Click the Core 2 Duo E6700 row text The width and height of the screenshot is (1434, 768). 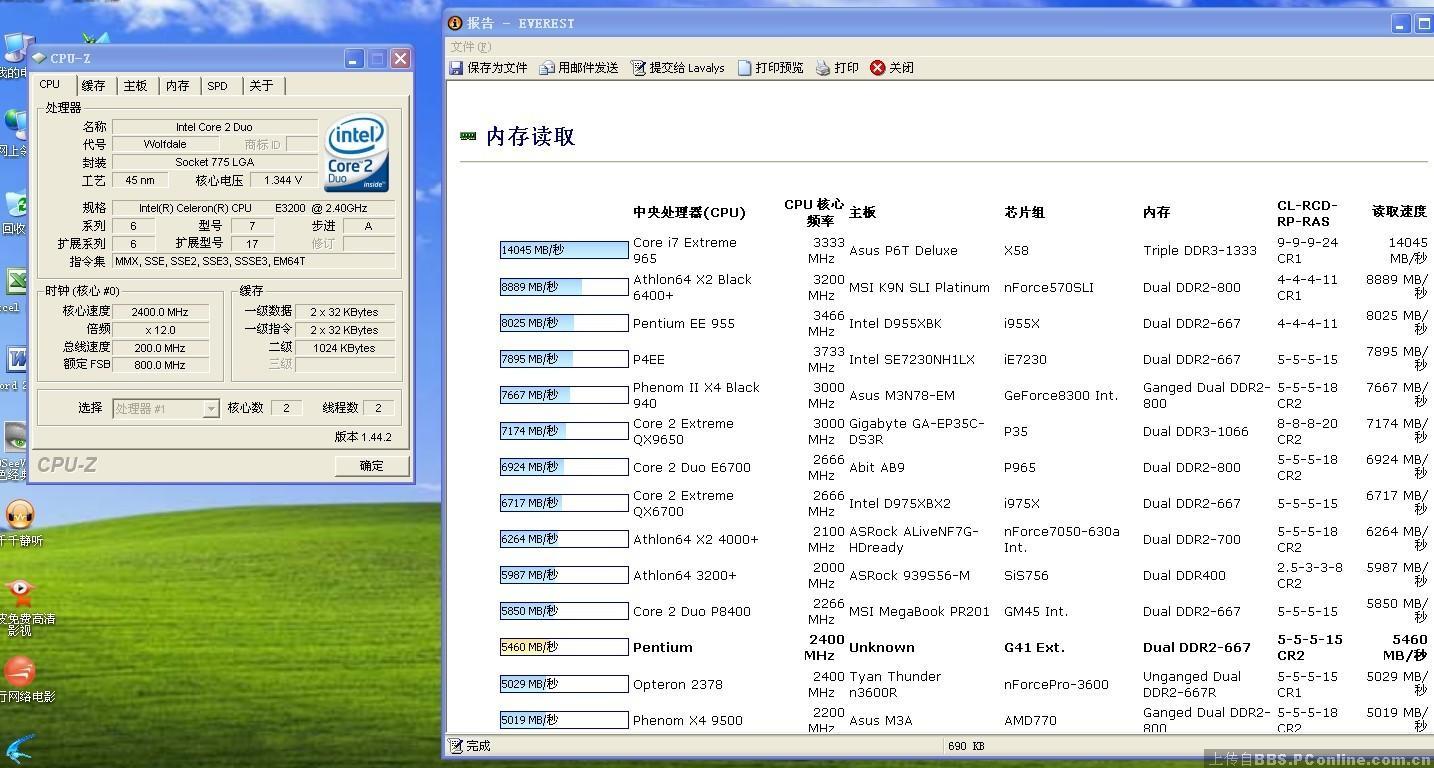point(692,467)
